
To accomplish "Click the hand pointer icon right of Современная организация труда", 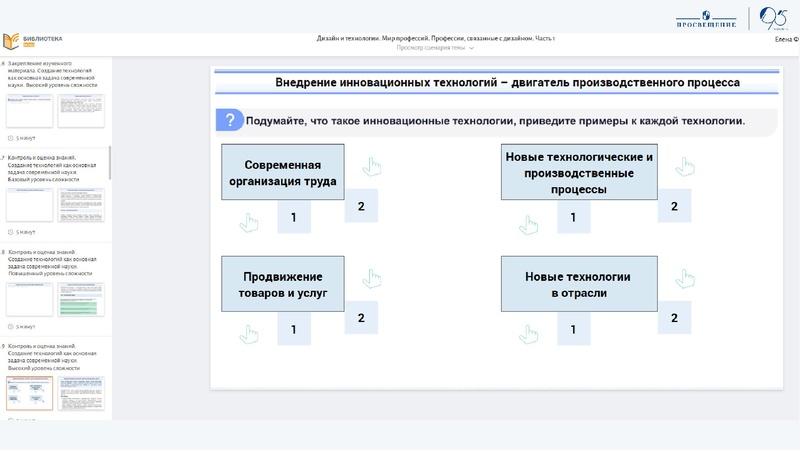I will (x=372, y=167).
